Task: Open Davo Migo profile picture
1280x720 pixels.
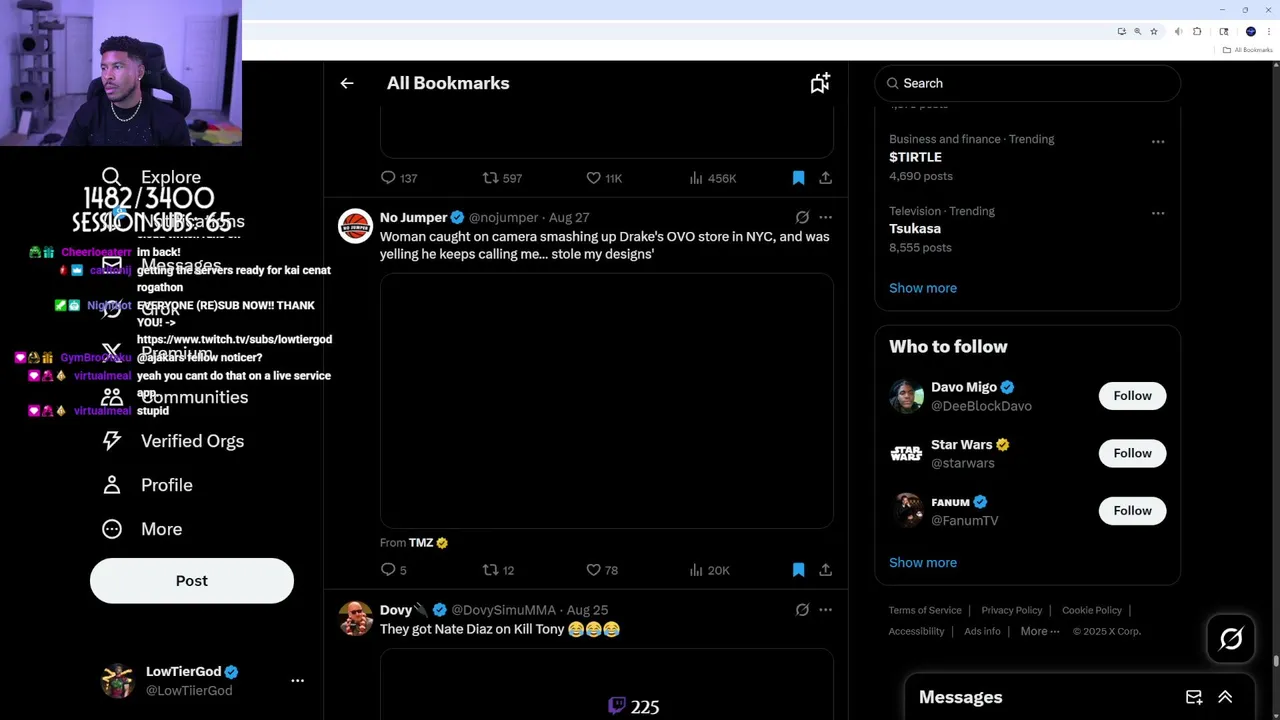Action: tap(906, 396)
